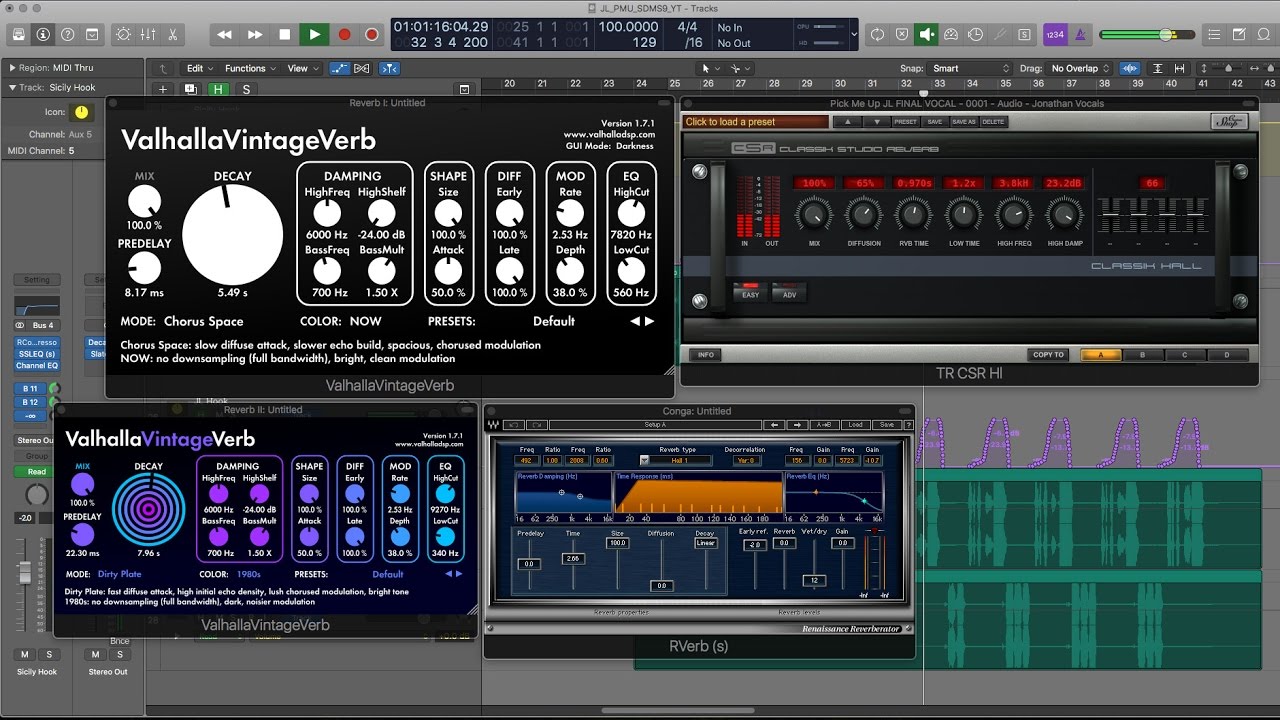Toggle the Catch Playhead button
1280x720 pixels.
389,68
